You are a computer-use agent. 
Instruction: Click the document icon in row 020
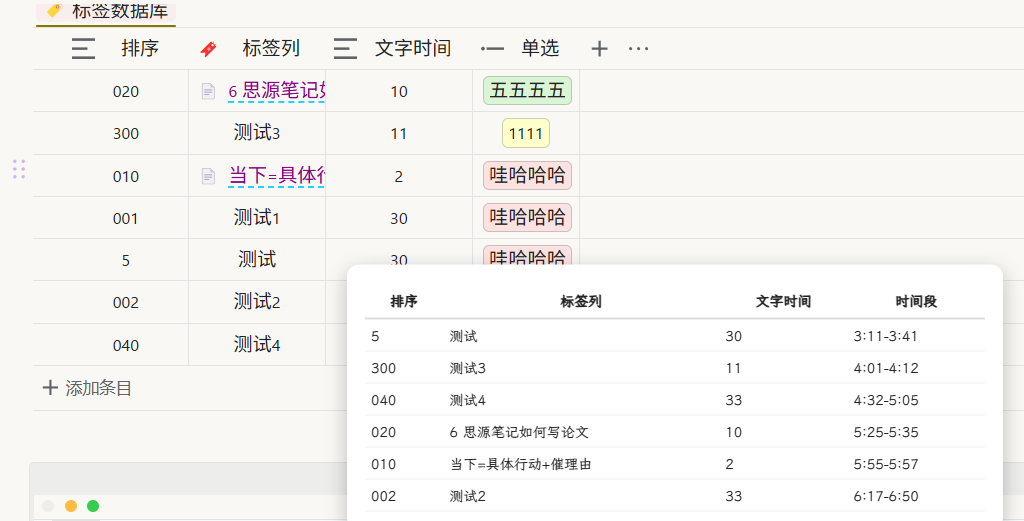pos(208,91)
